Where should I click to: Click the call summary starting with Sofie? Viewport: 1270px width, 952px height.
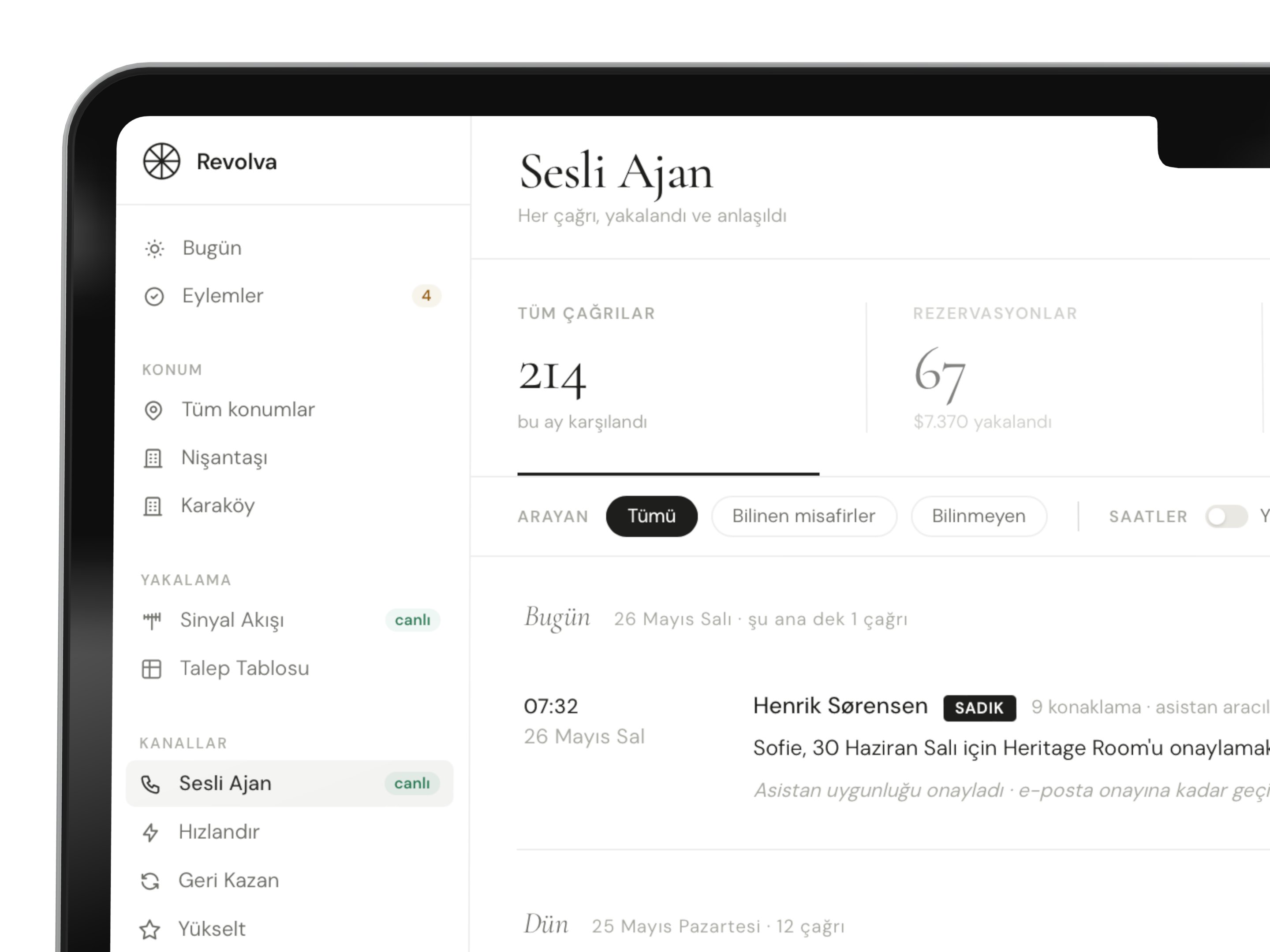[1012, 747]
